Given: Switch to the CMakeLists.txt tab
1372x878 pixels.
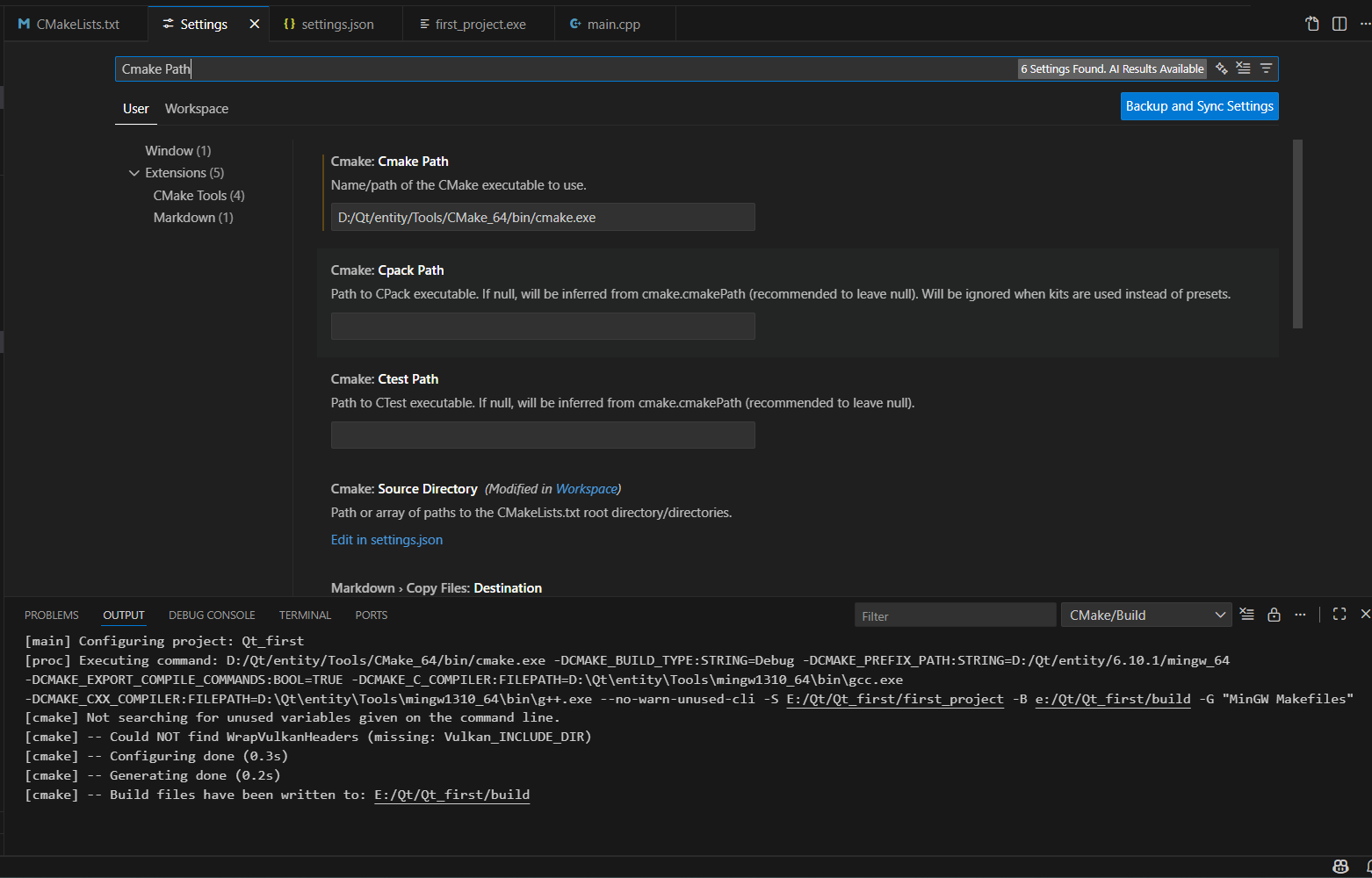Looking at the screenshot, I should [76, 24].
